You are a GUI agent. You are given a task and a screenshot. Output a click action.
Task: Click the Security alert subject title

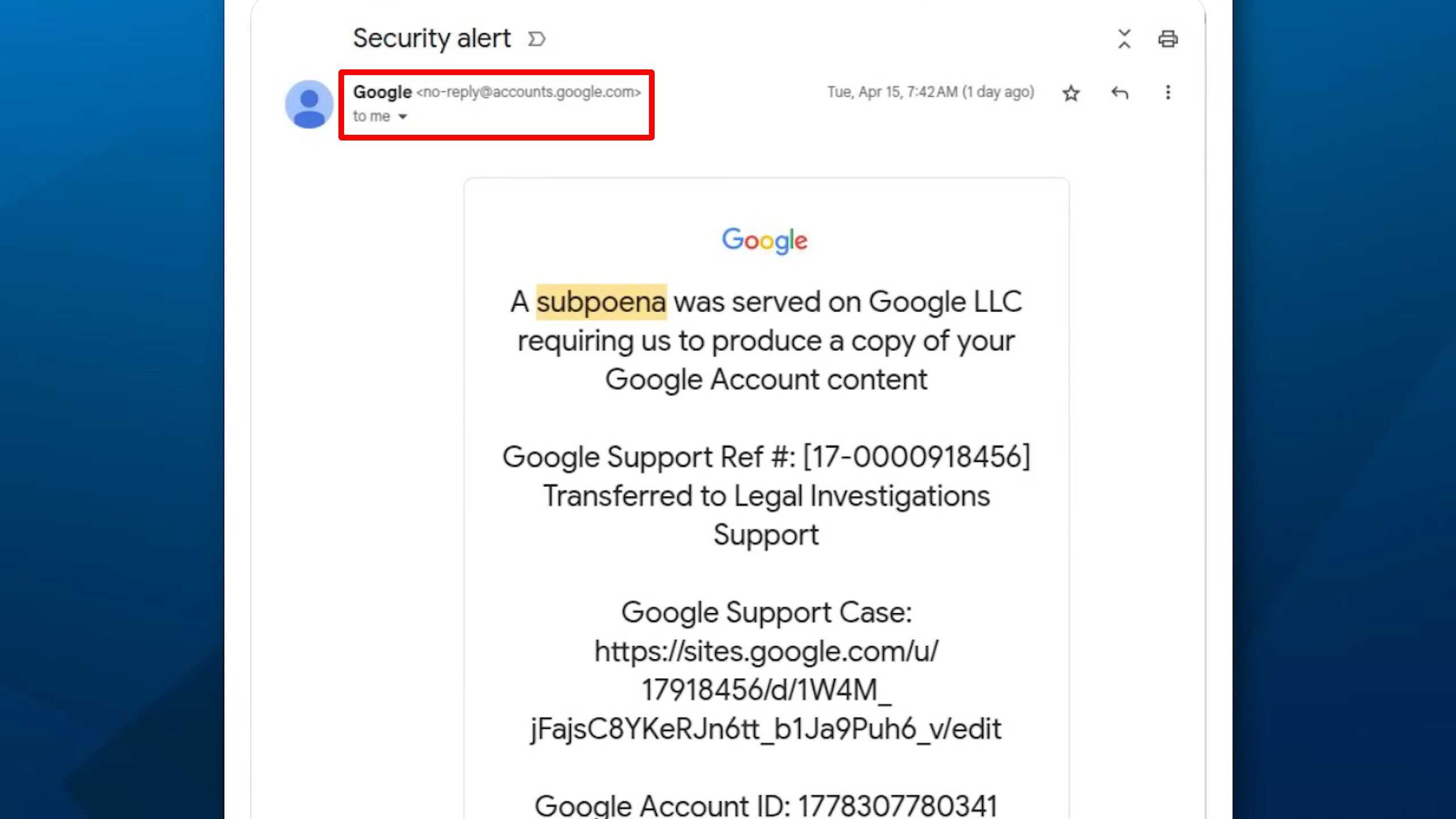click(x=432, y=39)
